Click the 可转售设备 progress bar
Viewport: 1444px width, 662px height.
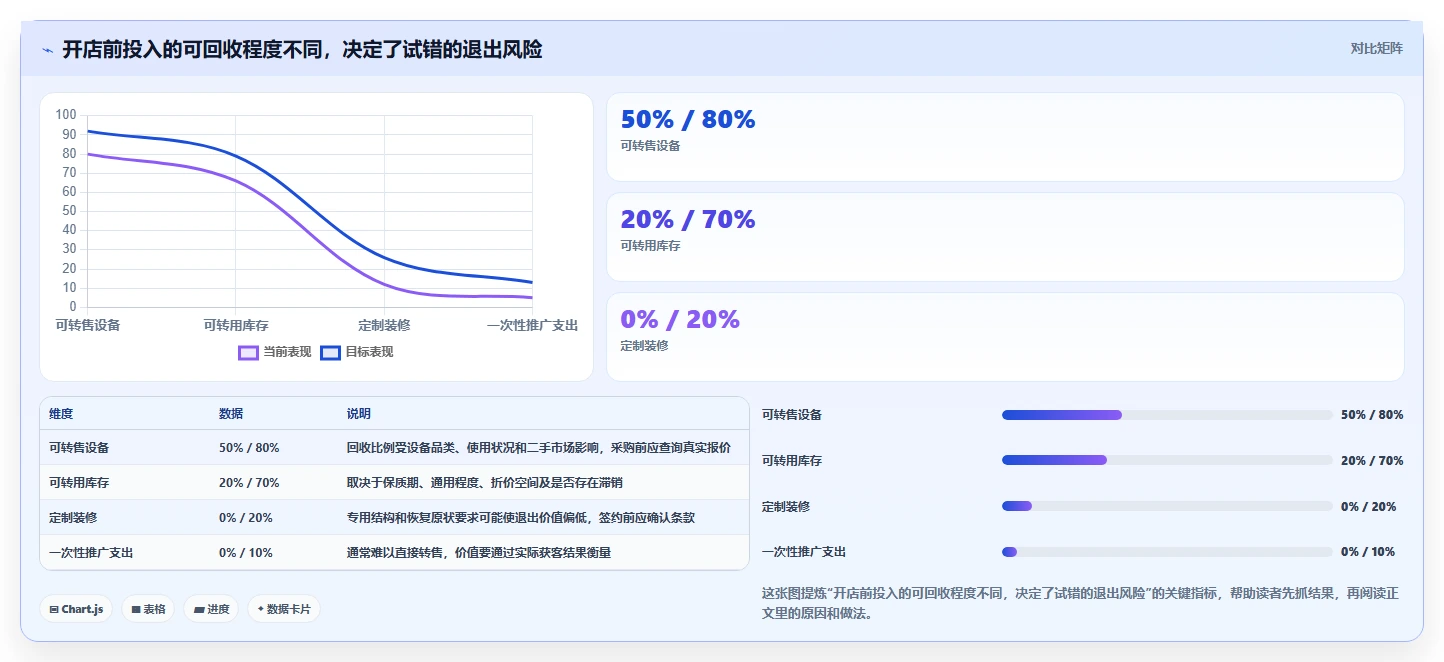pos(1167,415)
